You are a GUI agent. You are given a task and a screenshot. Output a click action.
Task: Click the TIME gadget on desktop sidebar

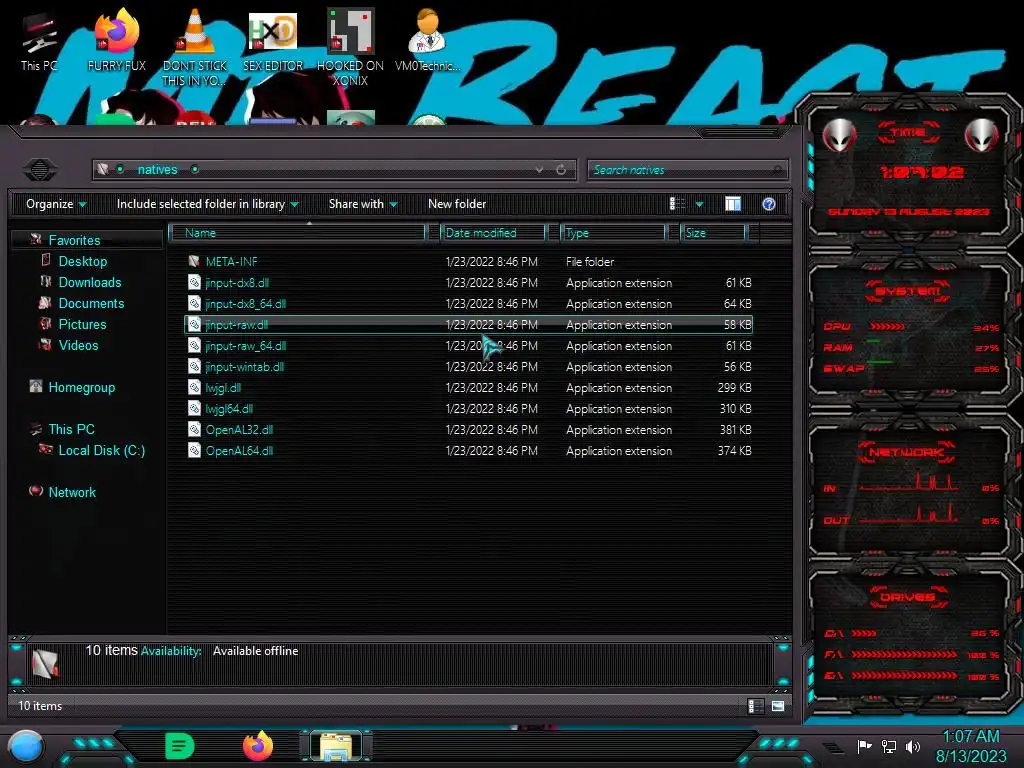[x=908, y=171]
